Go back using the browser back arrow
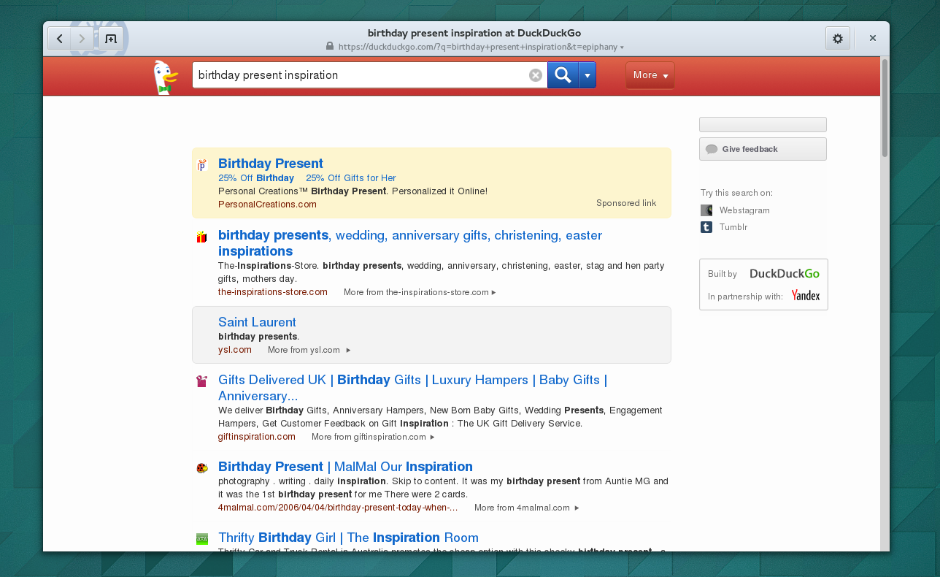 59,39
